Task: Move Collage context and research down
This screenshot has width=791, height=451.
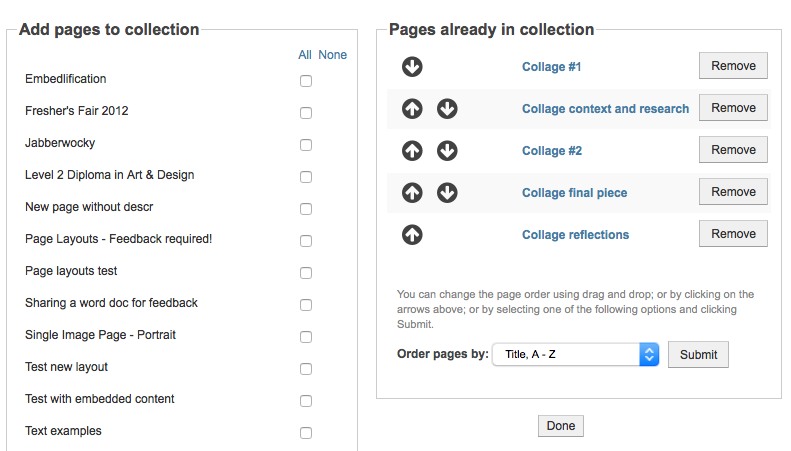Action: tap(447, 109)
